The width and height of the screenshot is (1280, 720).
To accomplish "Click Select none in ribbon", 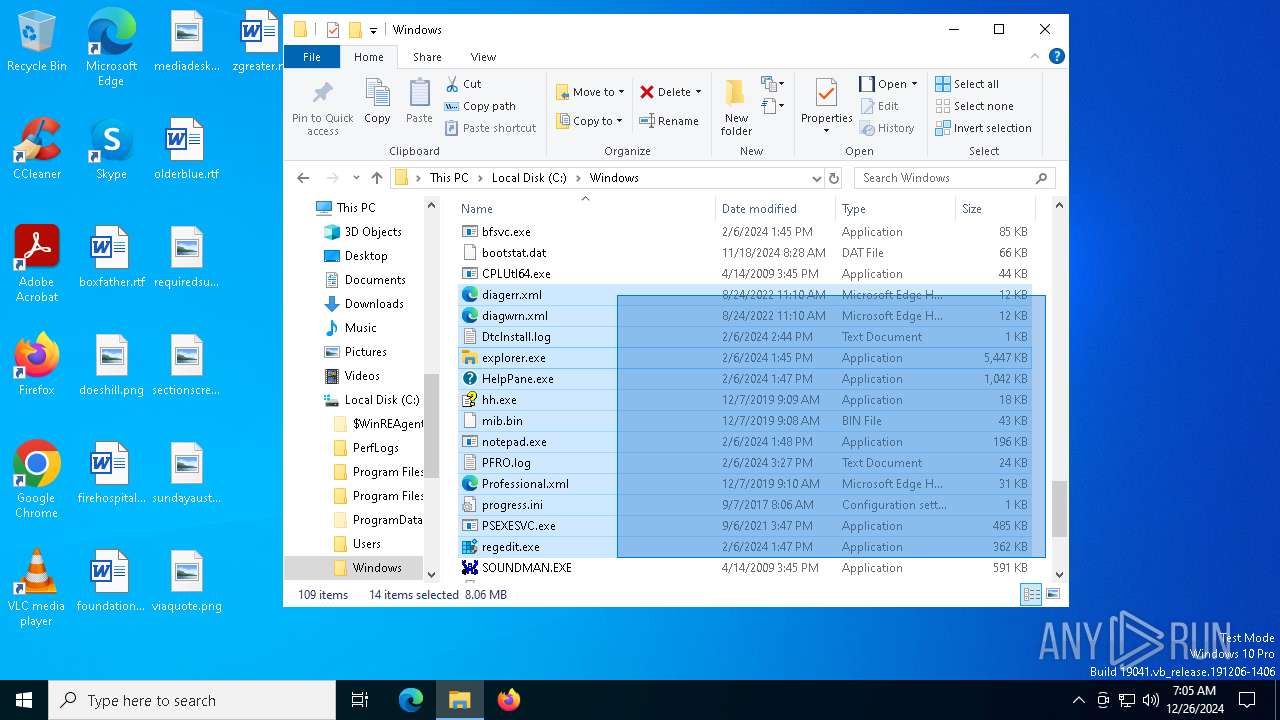I will coord(974,106).
